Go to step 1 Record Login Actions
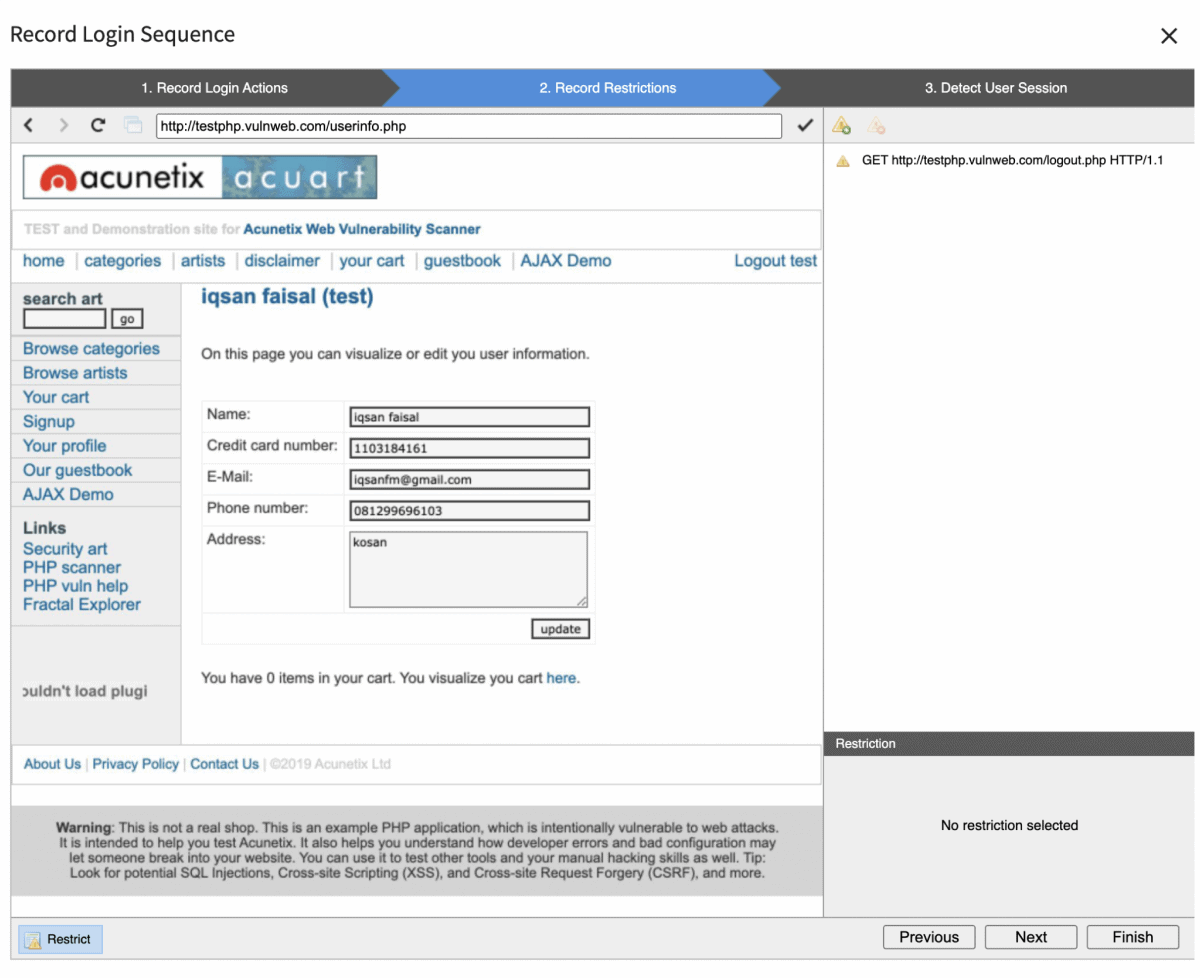The width and height of the screenshot is (1200, 979). click(214, 88)
